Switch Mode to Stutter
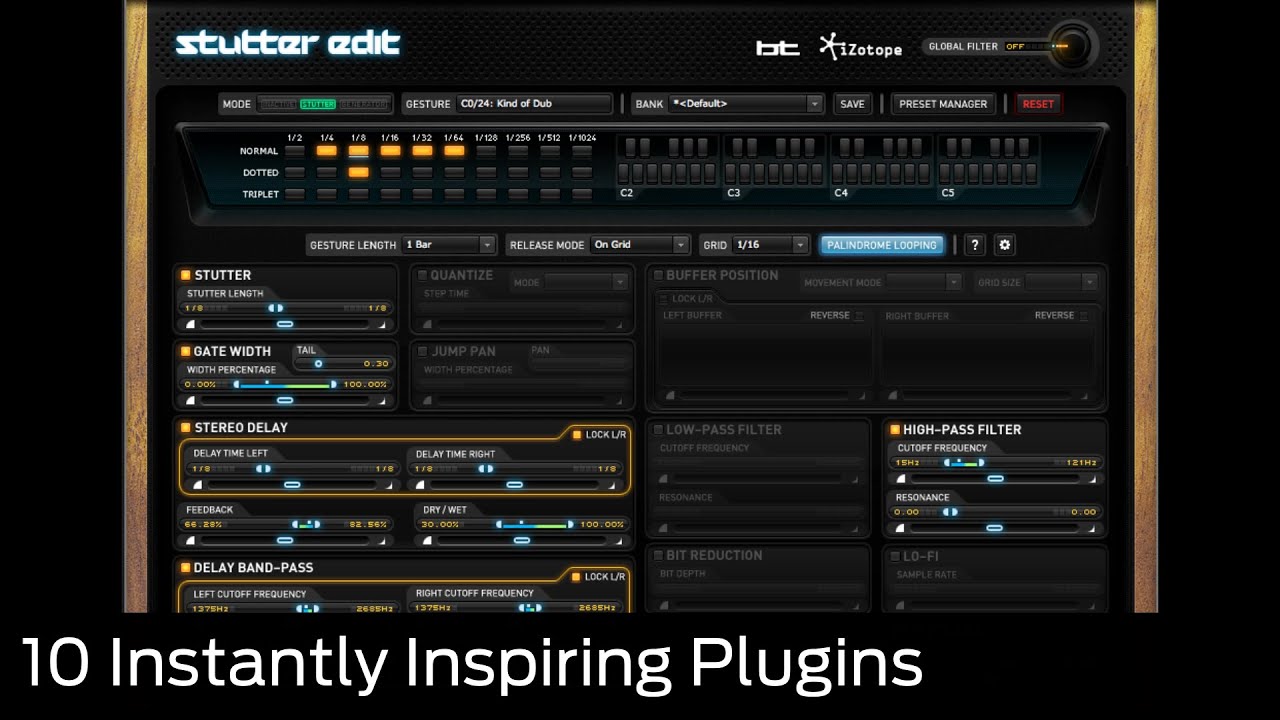The image size is (1280, 720). coord(318,104)
